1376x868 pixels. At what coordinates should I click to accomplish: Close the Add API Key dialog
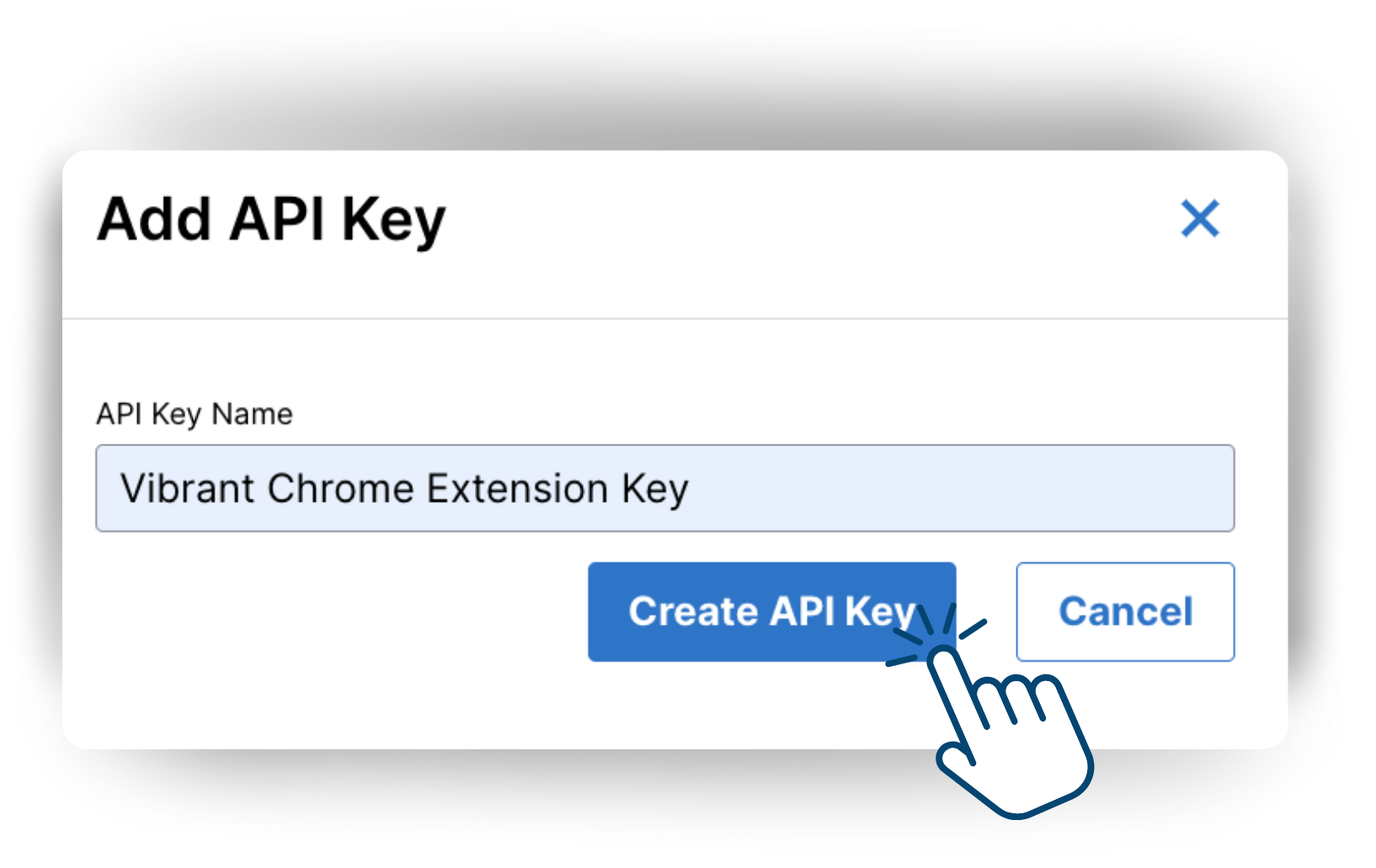point(1200,219)
